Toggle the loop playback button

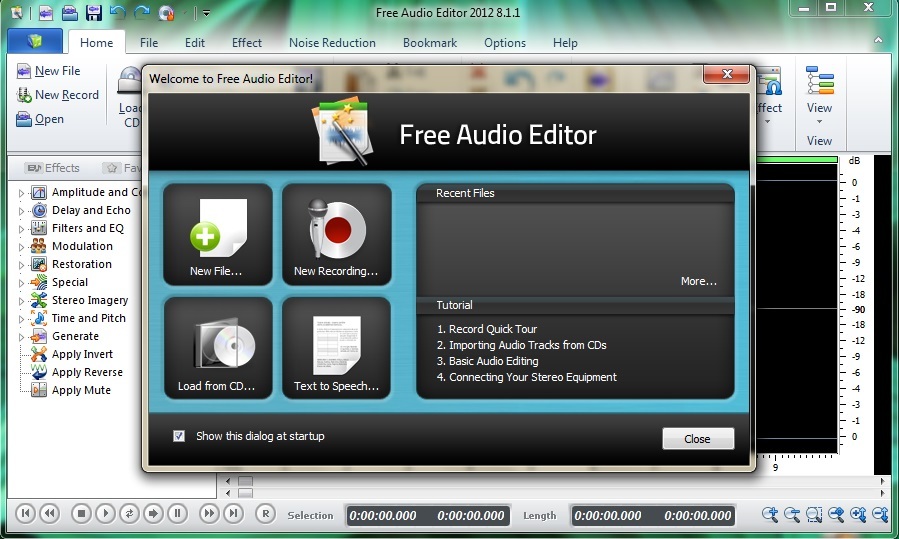130,513
